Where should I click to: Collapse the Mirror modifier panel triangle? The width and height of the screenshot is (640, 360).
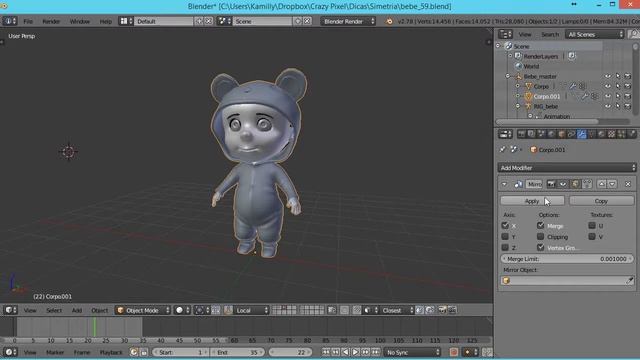pos(505,184)
